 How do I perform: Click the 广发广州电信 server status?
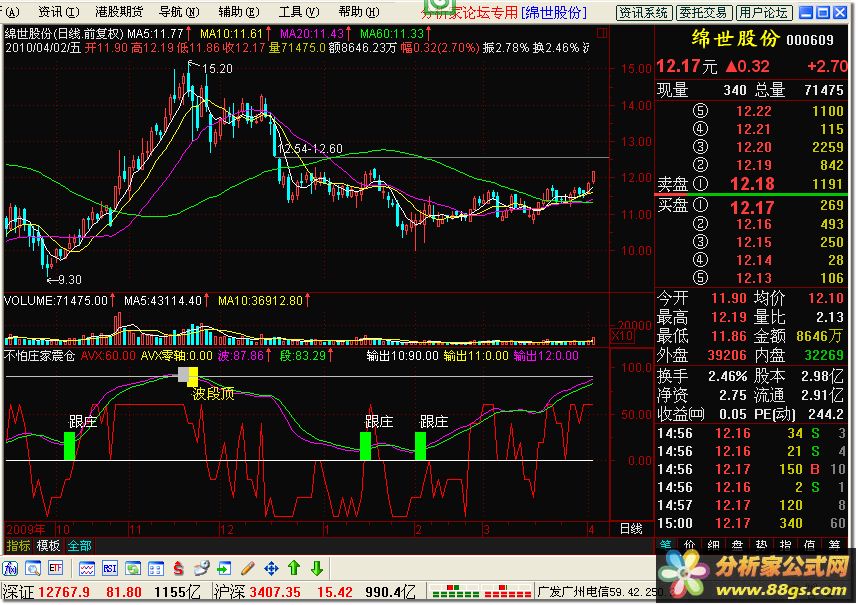tap(596, 592)
